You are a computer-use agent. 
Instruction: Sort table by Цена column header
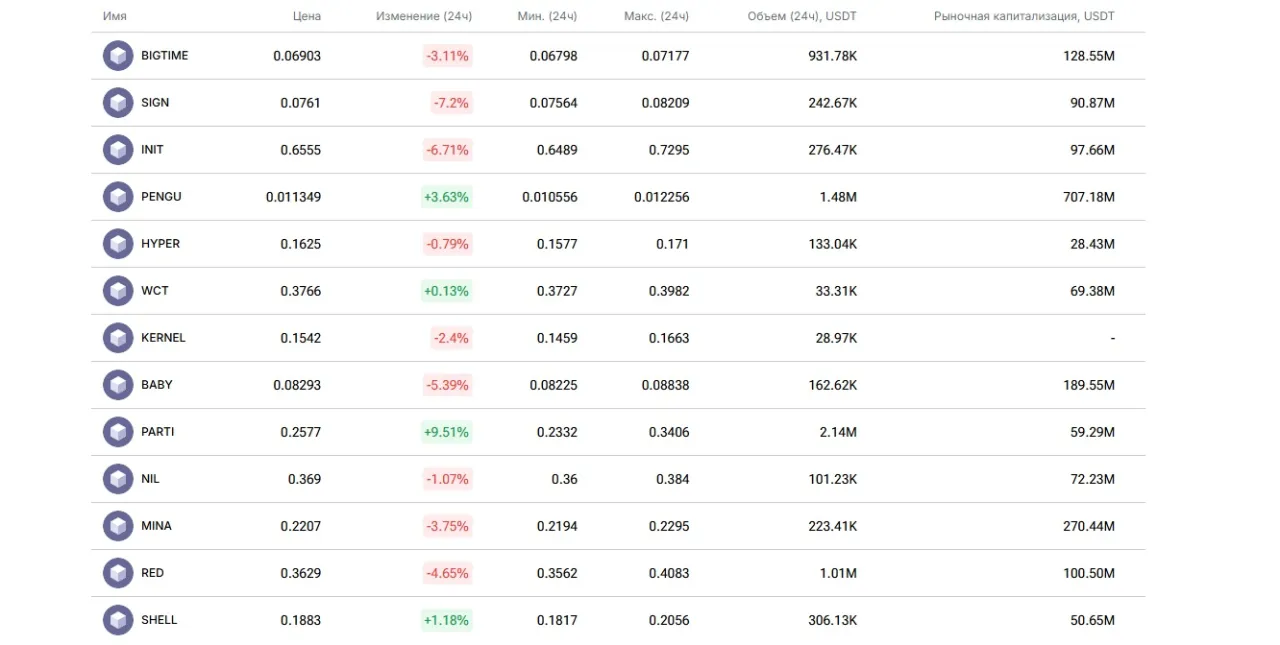pyautogui.click(x=307, y=17)
